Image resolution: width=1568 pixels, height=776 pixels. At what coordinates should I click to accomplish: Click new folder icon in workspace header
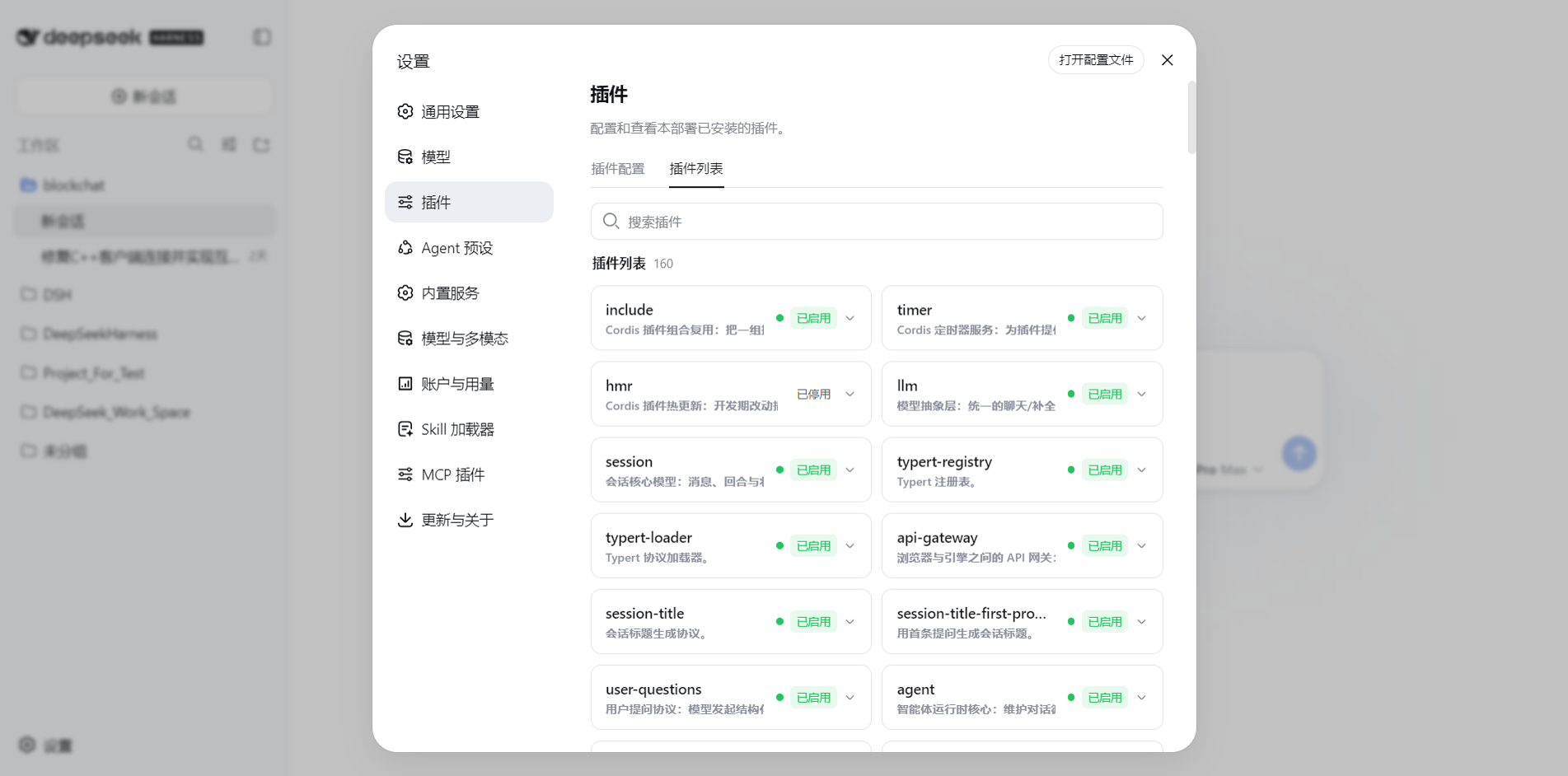click(261, 144)
